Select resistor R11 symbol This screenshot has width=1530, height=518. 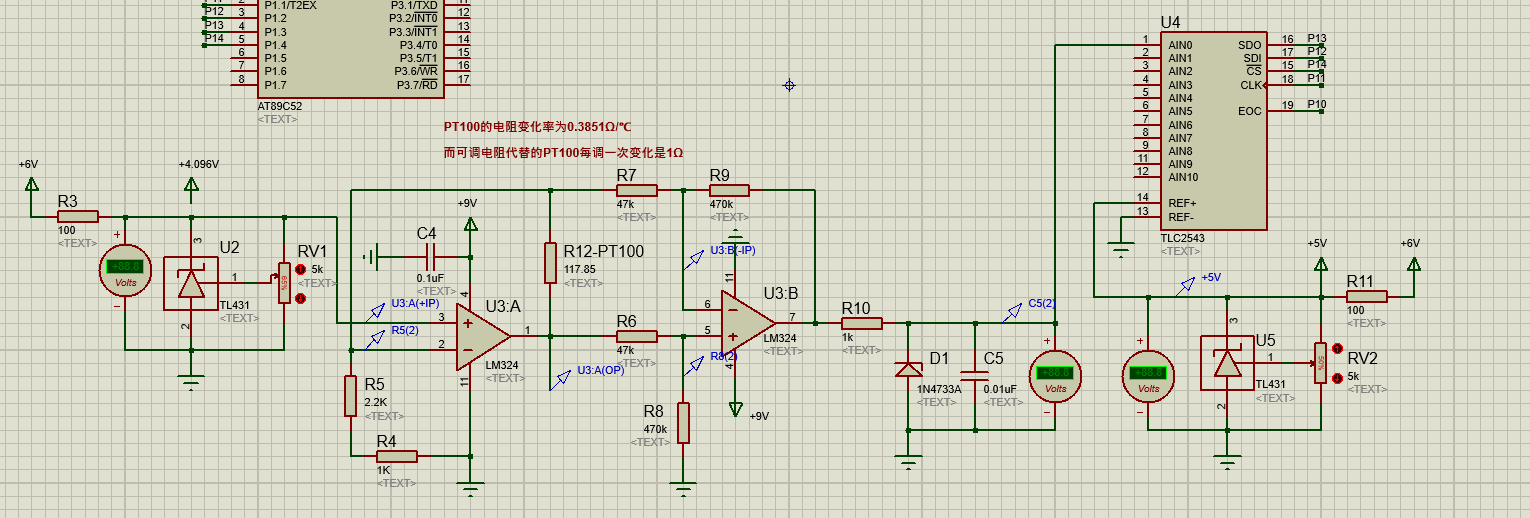(x=1366, y=296)
